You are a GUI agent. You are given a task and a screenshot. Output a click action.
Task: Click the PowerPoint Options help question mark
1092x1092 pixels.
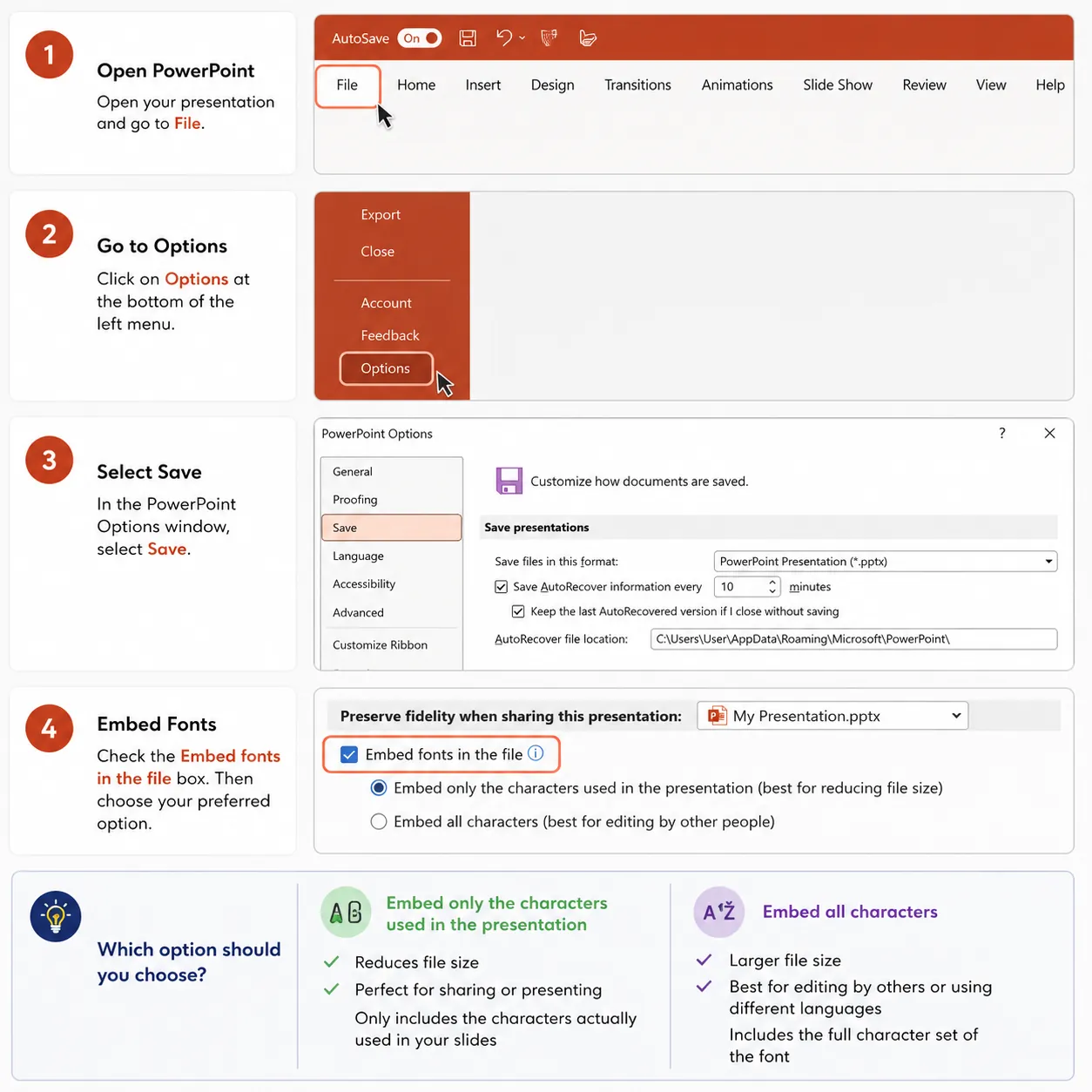click(1002, 433)
